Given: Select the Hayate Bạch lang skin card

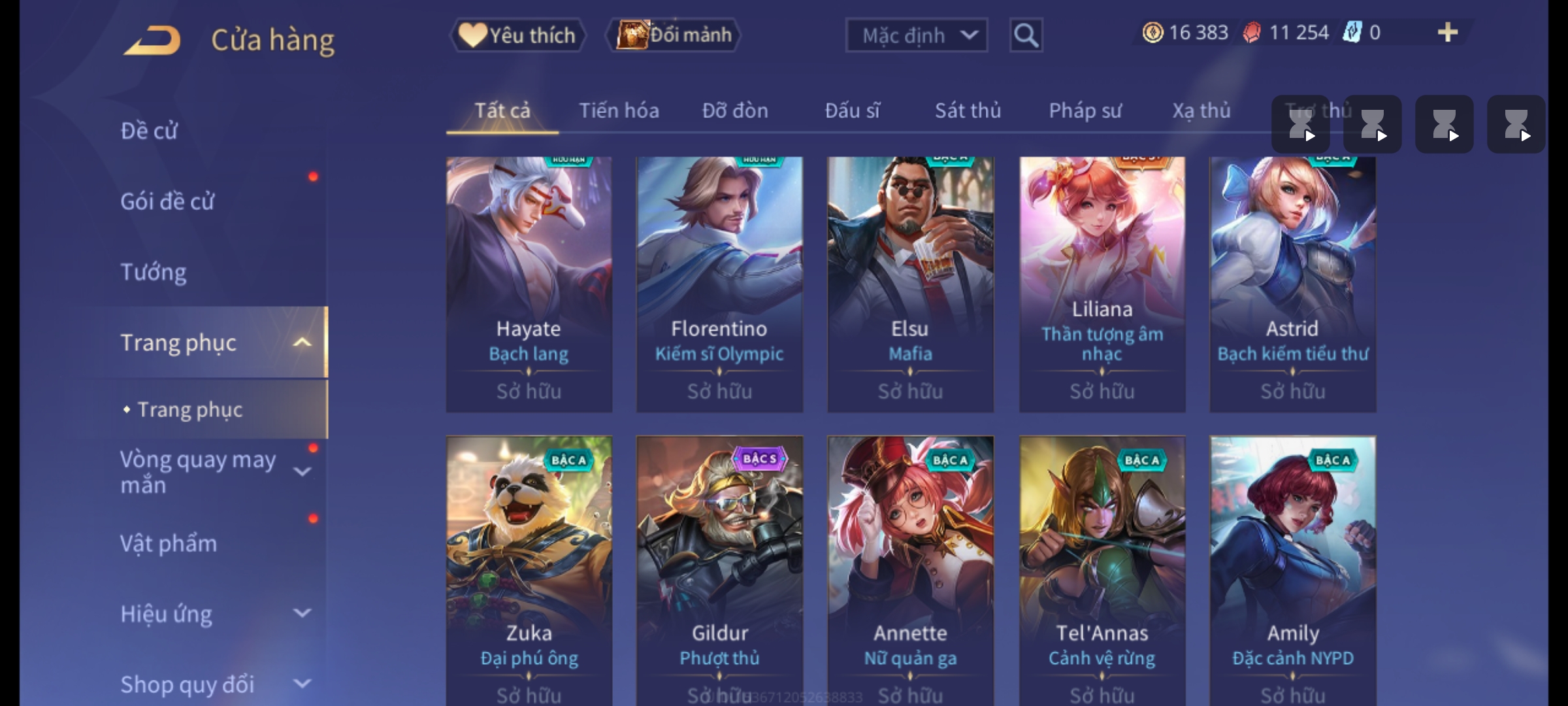Looking at the screenshot, I should pos(529,284).
